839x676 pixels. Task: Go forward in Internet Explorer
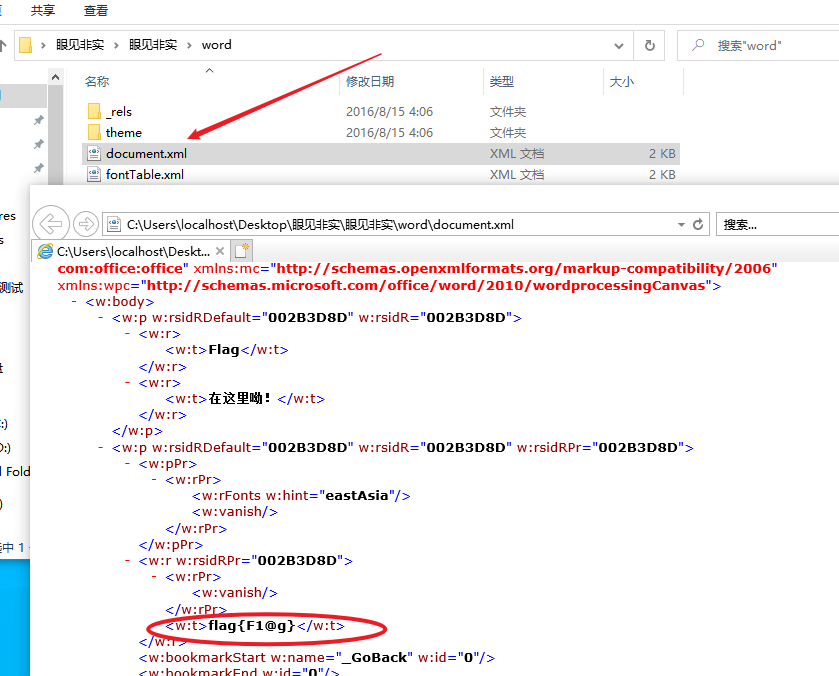[x=86, y=224]
